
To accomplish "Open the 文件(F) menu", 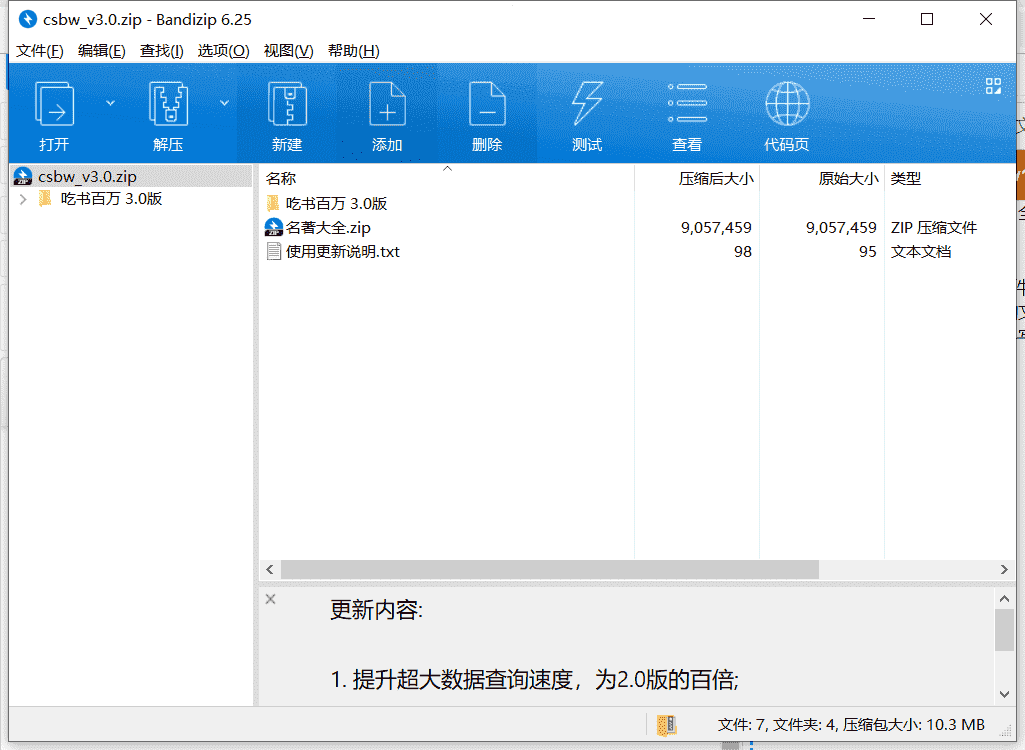I will point(39,51).
